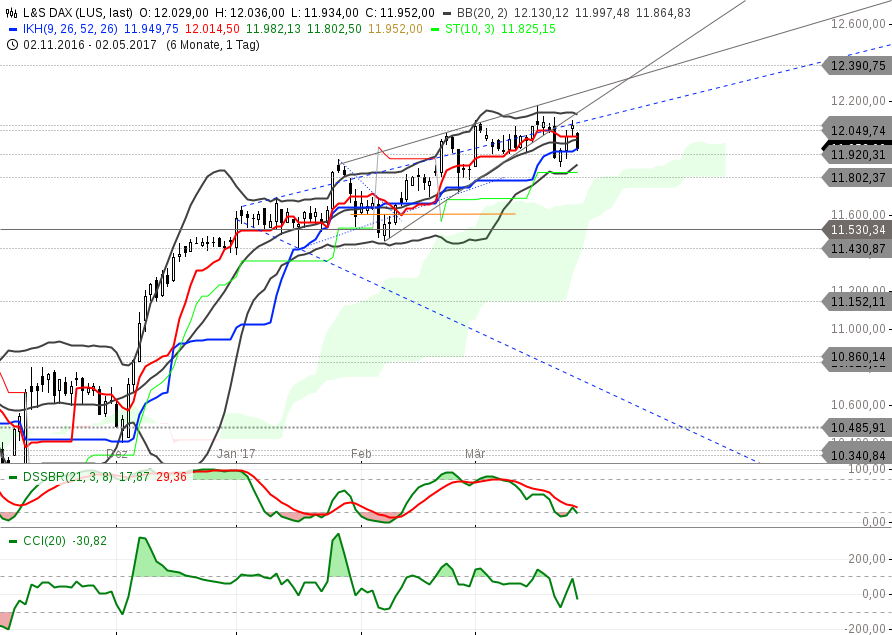This screenshot has width=892, height=635.
Task: Select the Mär axis label
Action: click(473, 453)
